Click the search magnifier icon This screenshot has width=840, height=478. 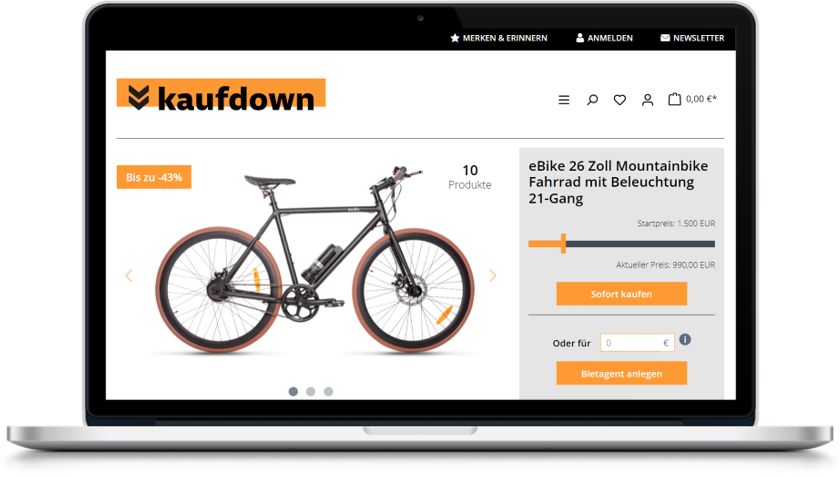coord(592,100)
